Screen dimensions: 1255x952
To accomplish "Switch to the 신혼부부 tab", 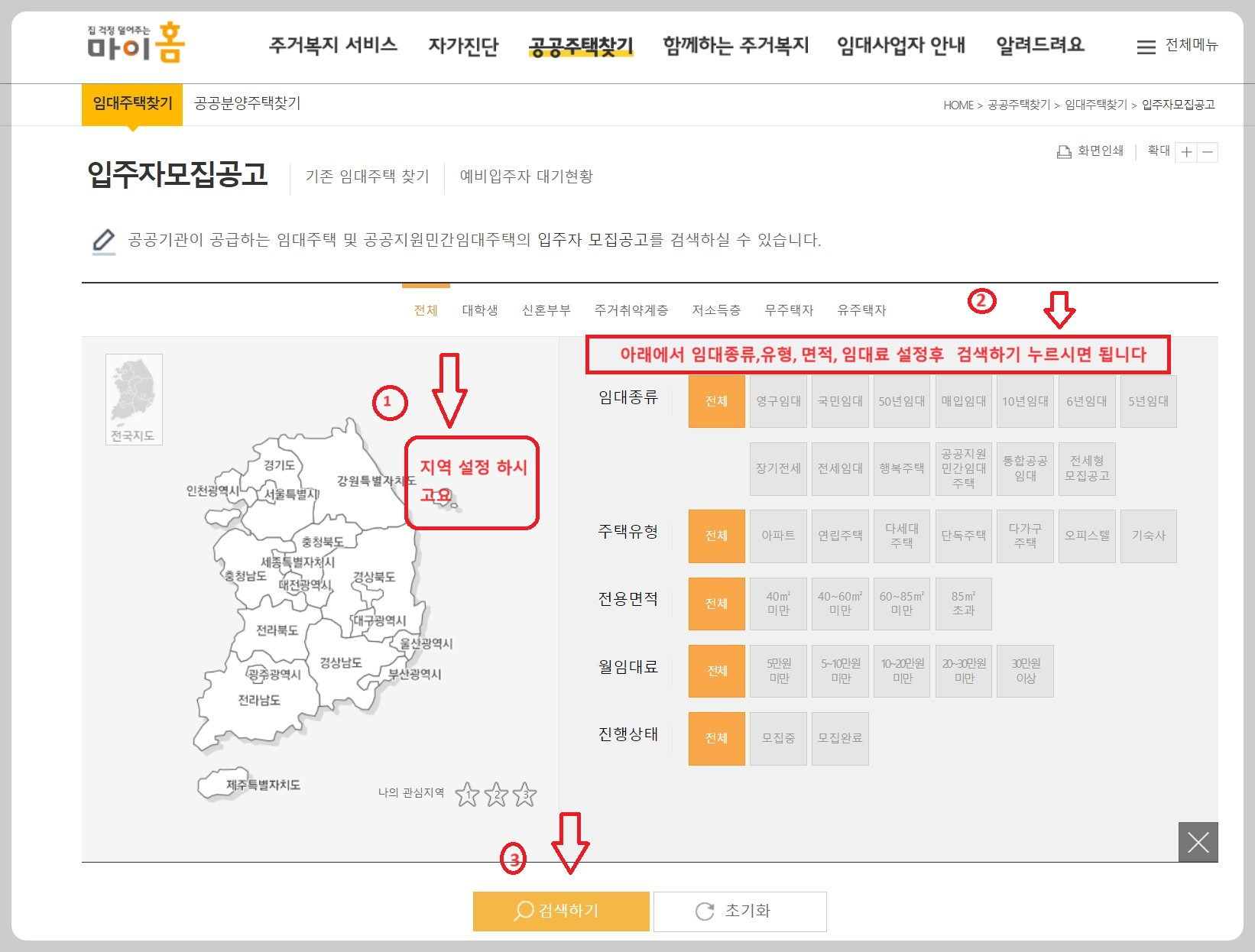I will 545,309.
